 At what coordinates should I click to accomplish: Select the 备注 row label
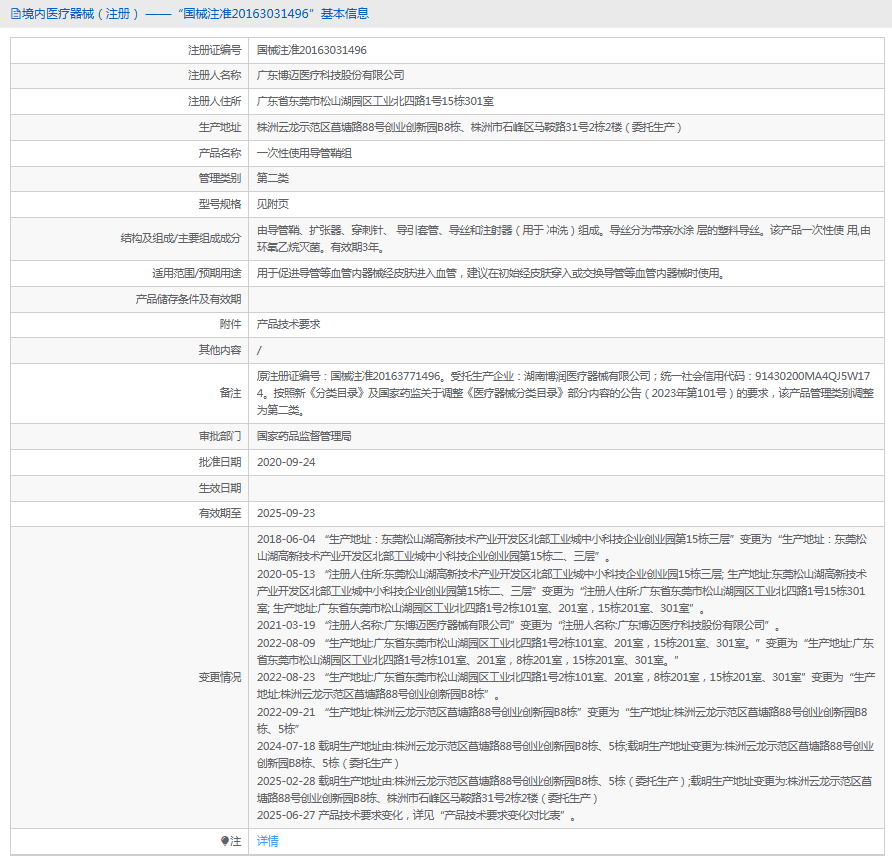(230, 393)
